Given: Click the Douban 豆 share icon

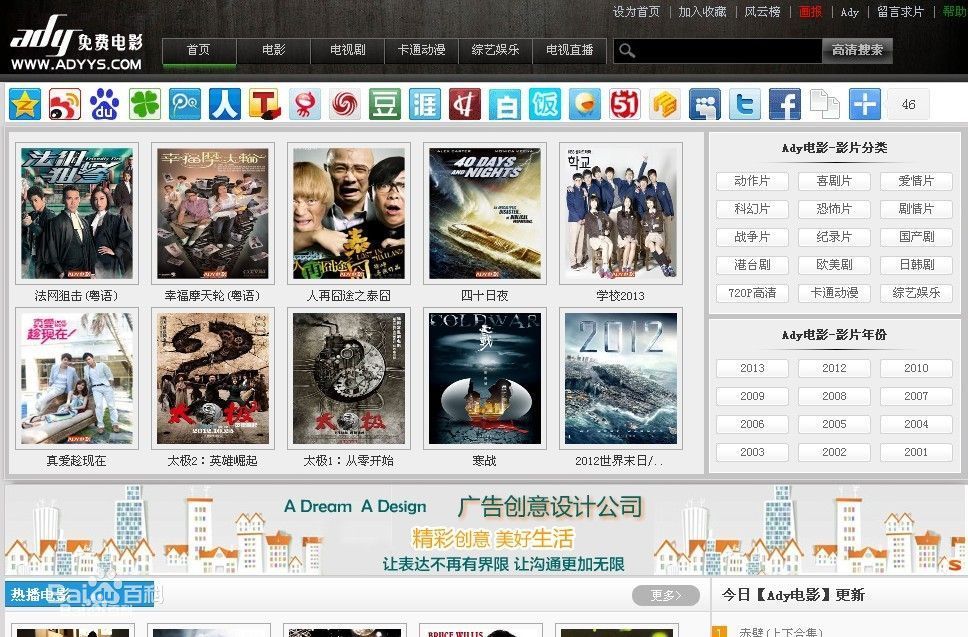Looking at the screenshot, I should pyautogui.click(x=385, y=104).
